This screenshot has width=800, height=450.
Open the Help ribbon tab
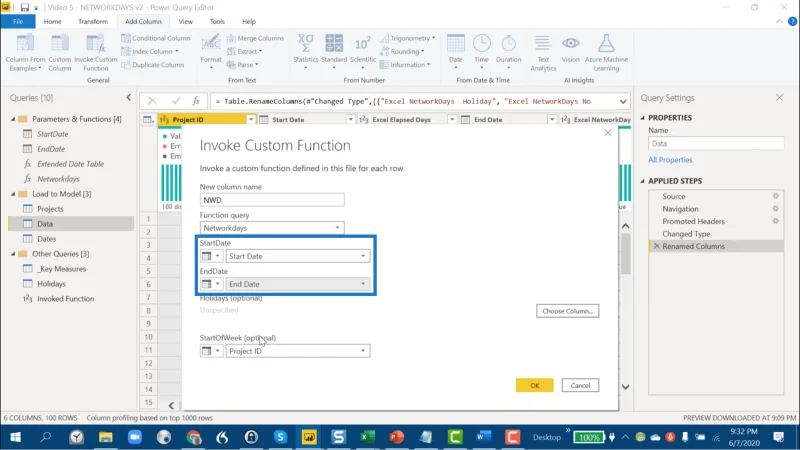pos(248,21)
